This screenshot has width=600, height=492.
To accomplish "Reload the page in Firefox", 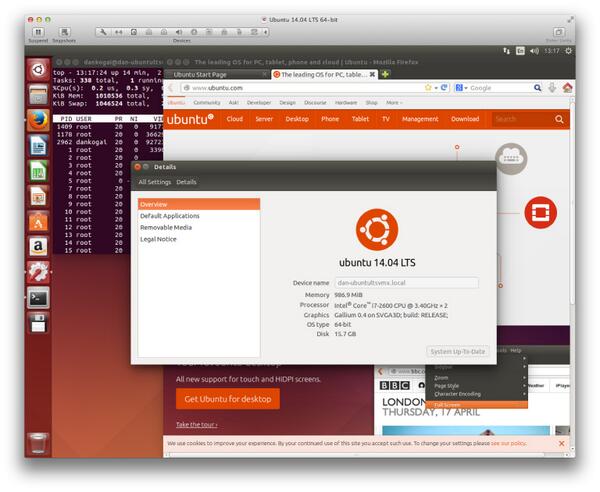I will (444, 88).
